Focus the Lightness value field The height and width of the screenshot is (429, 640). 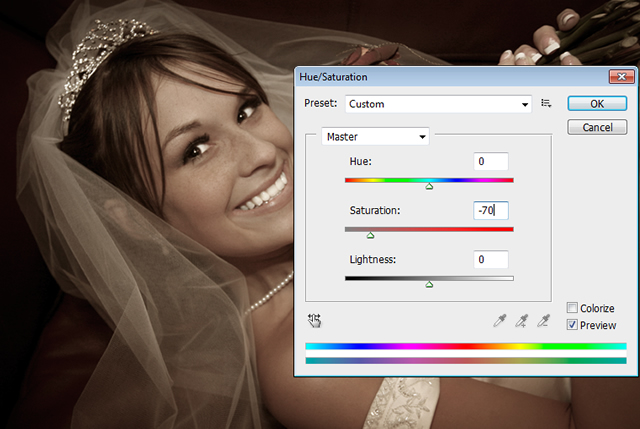[491, 260]
